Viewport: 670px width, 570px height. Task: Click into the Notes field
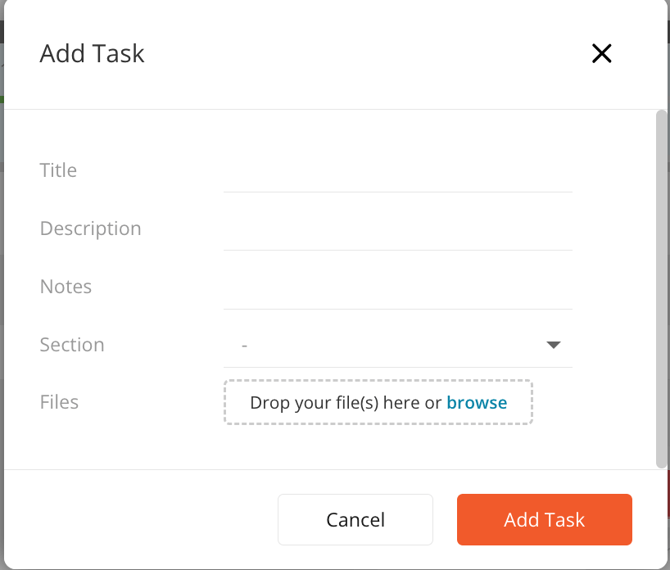coord(397,288)
